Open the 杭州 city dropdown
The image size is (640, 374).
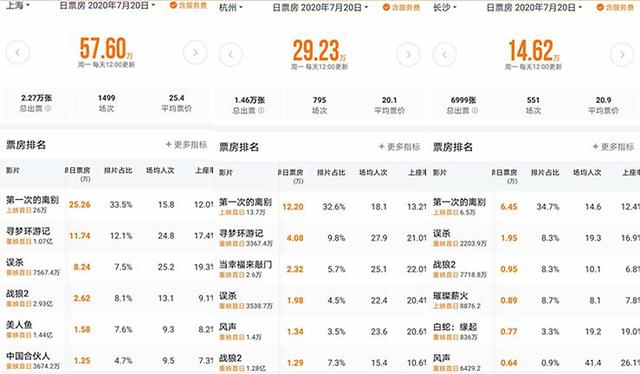(x=231, y=7)
